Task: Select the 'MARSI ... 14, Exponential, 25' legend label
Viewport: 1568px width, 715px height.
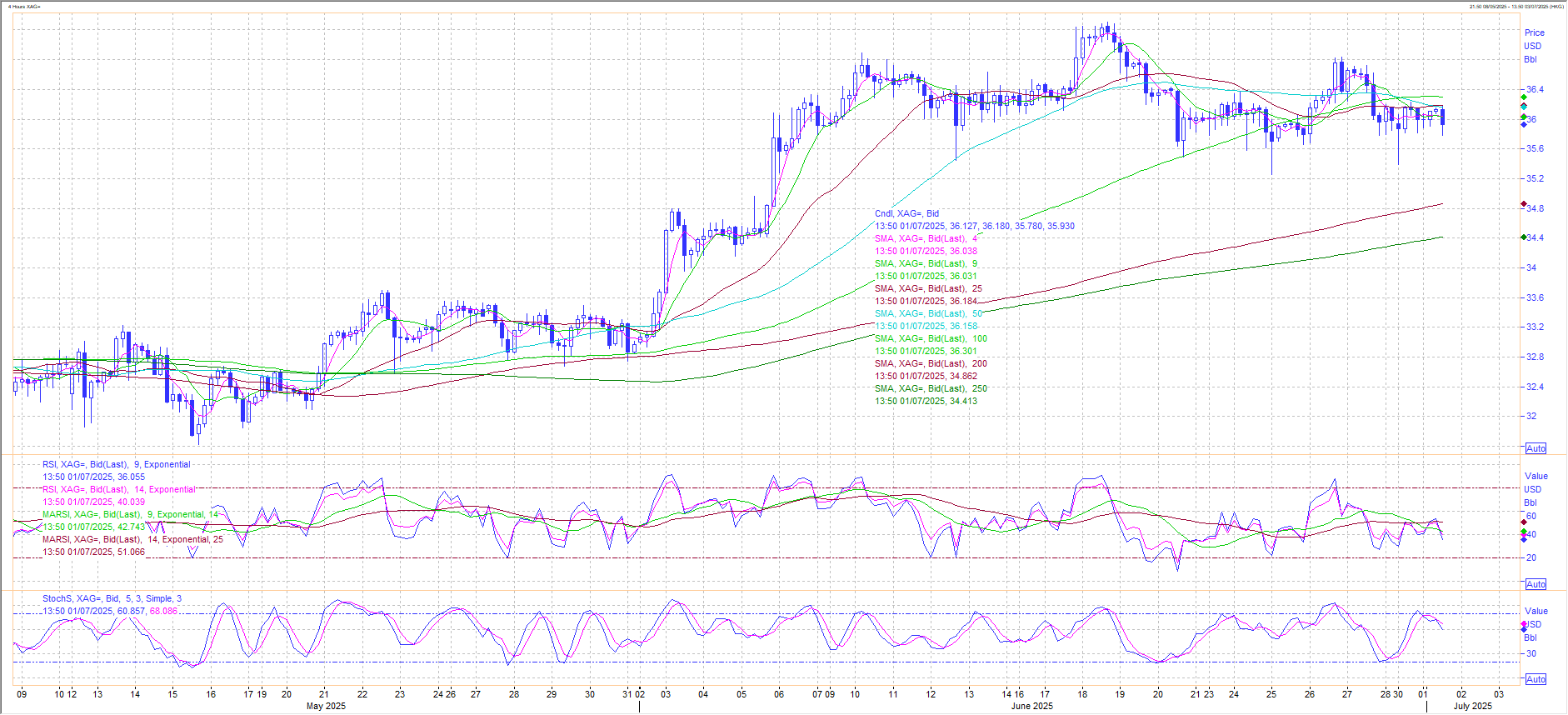Action: click(132, 539)
